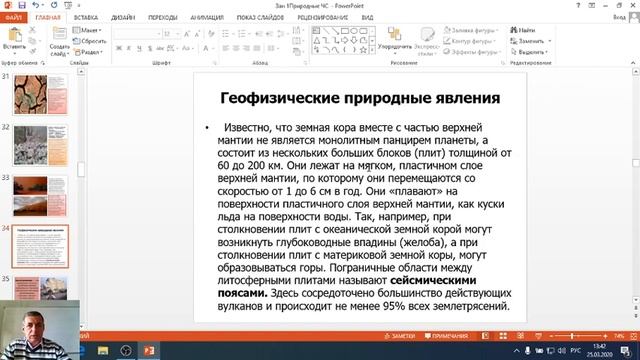Select the triangle shape in gallery
Image resolution: width=640 pixels, height=360 pixels.
coord(317,40)
